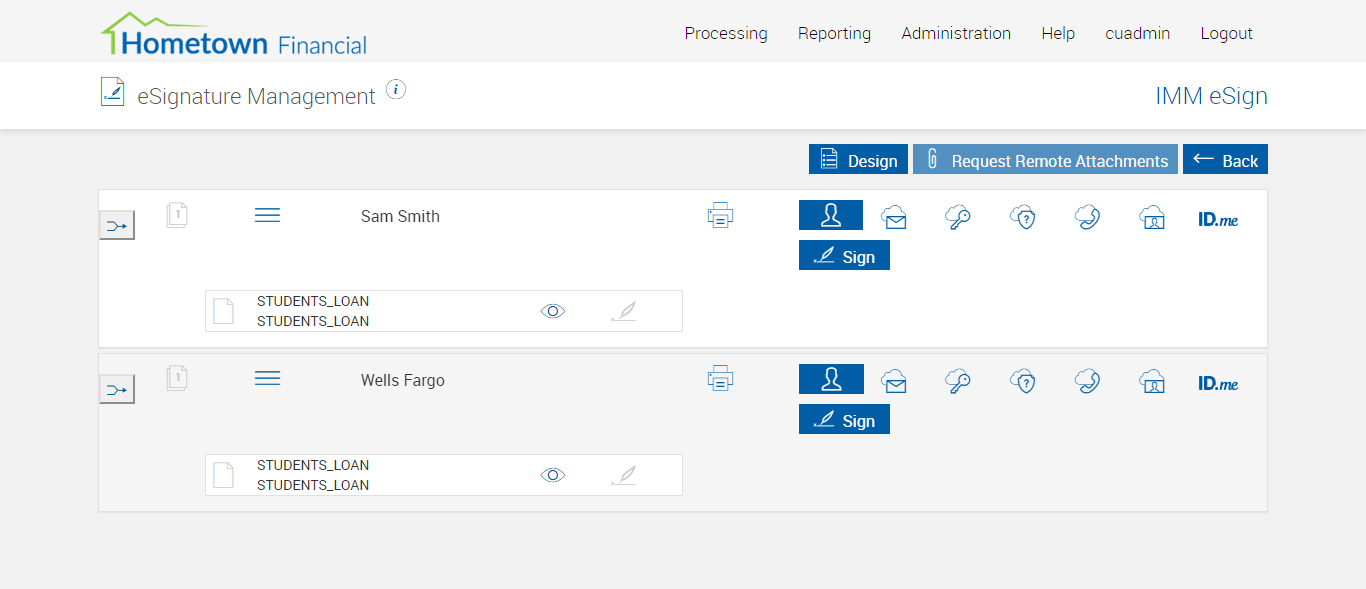Toggle in-person signer option for Sam Smith
Viewport: 1366px width, 589px height.
[830, 215]
